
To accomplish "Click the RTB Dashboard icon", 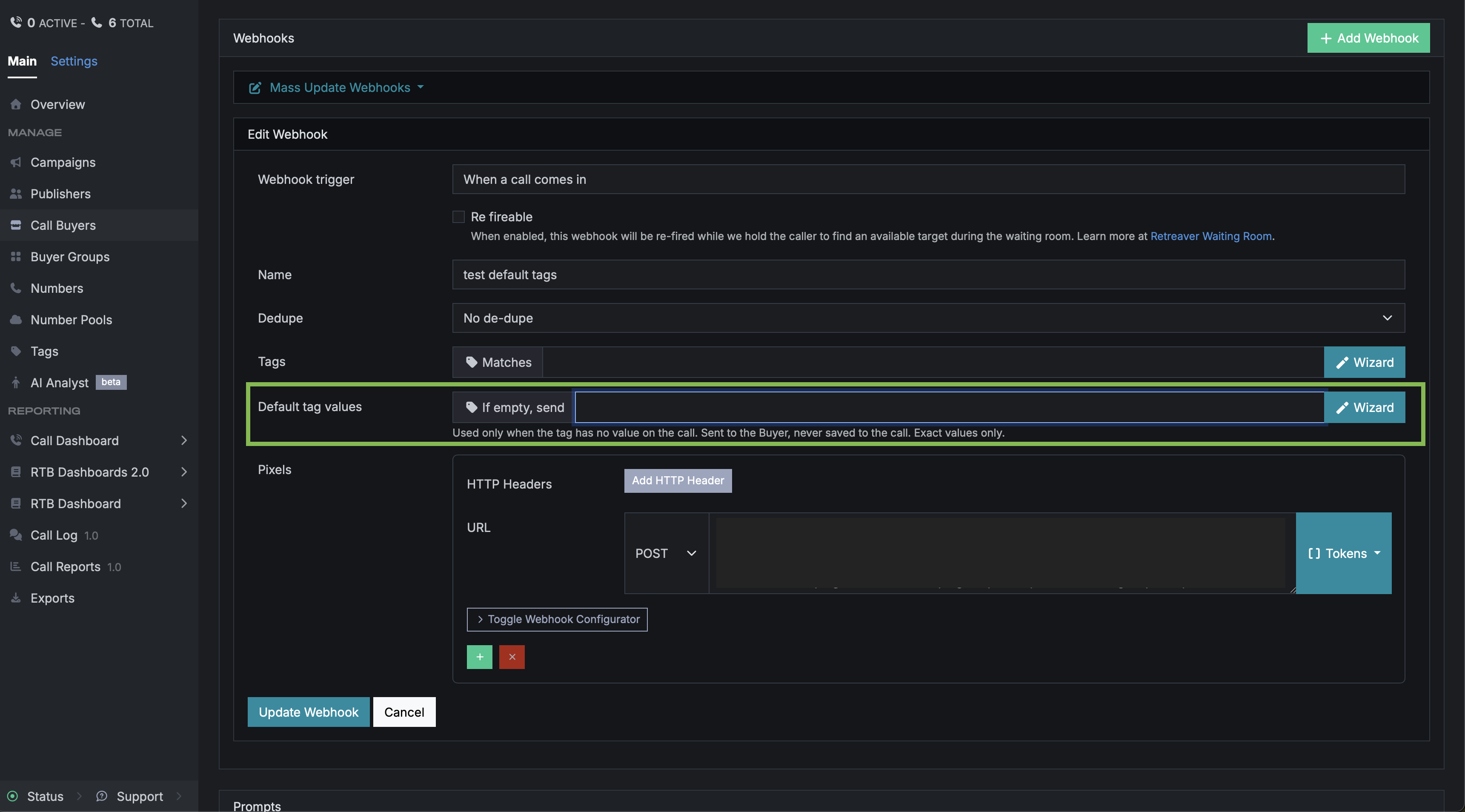I will tap(16, 503).
